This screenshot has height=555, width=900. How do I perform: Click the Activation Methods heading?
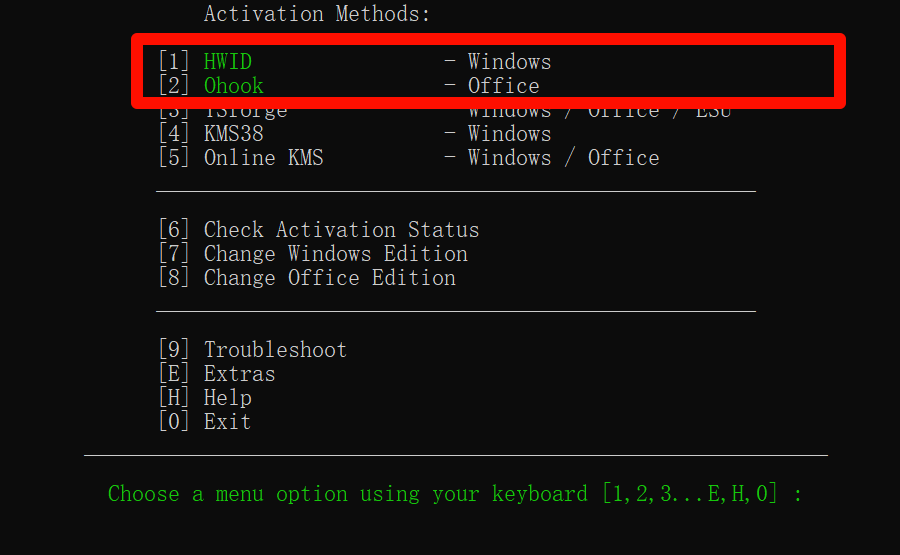point(317,14)
